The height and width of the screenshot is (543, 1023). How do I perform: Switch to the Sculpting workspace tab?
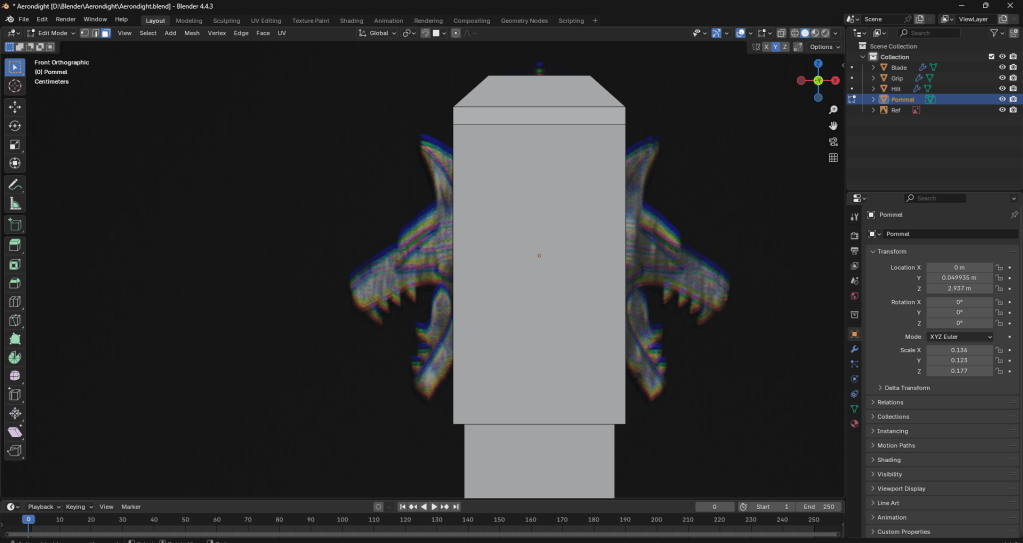point(226,20)
